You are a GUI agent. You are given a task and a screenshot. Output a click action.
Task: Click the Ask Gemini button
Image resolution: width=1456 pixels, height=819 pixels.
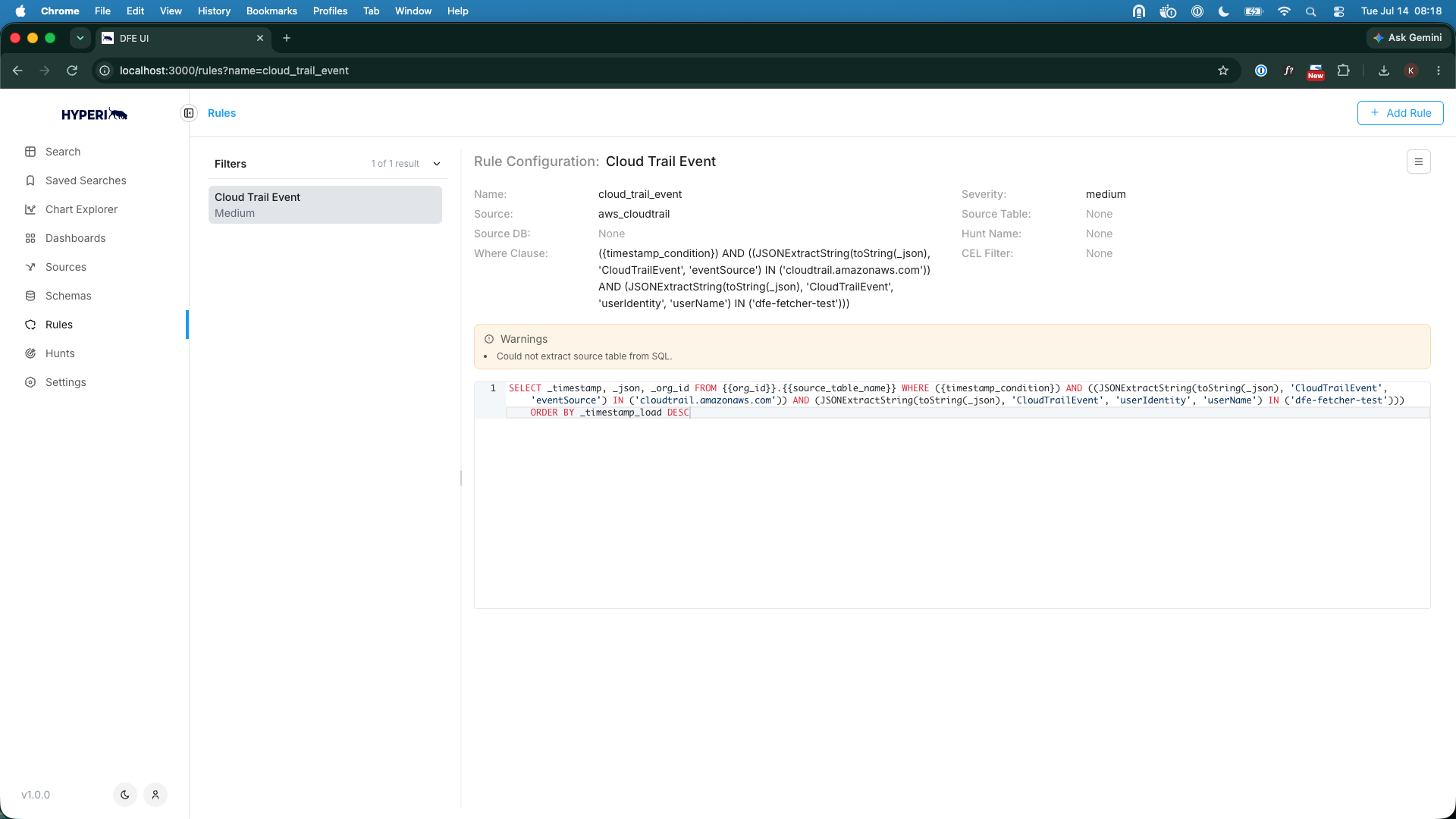1408,38
